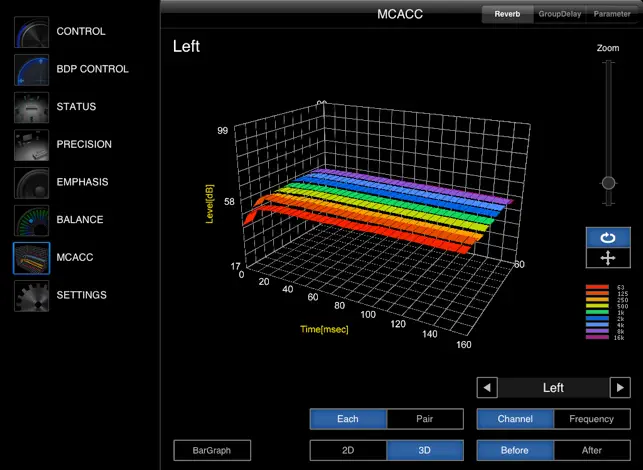
Task: Click the CONTROL menu label
Action: (81, 32)
